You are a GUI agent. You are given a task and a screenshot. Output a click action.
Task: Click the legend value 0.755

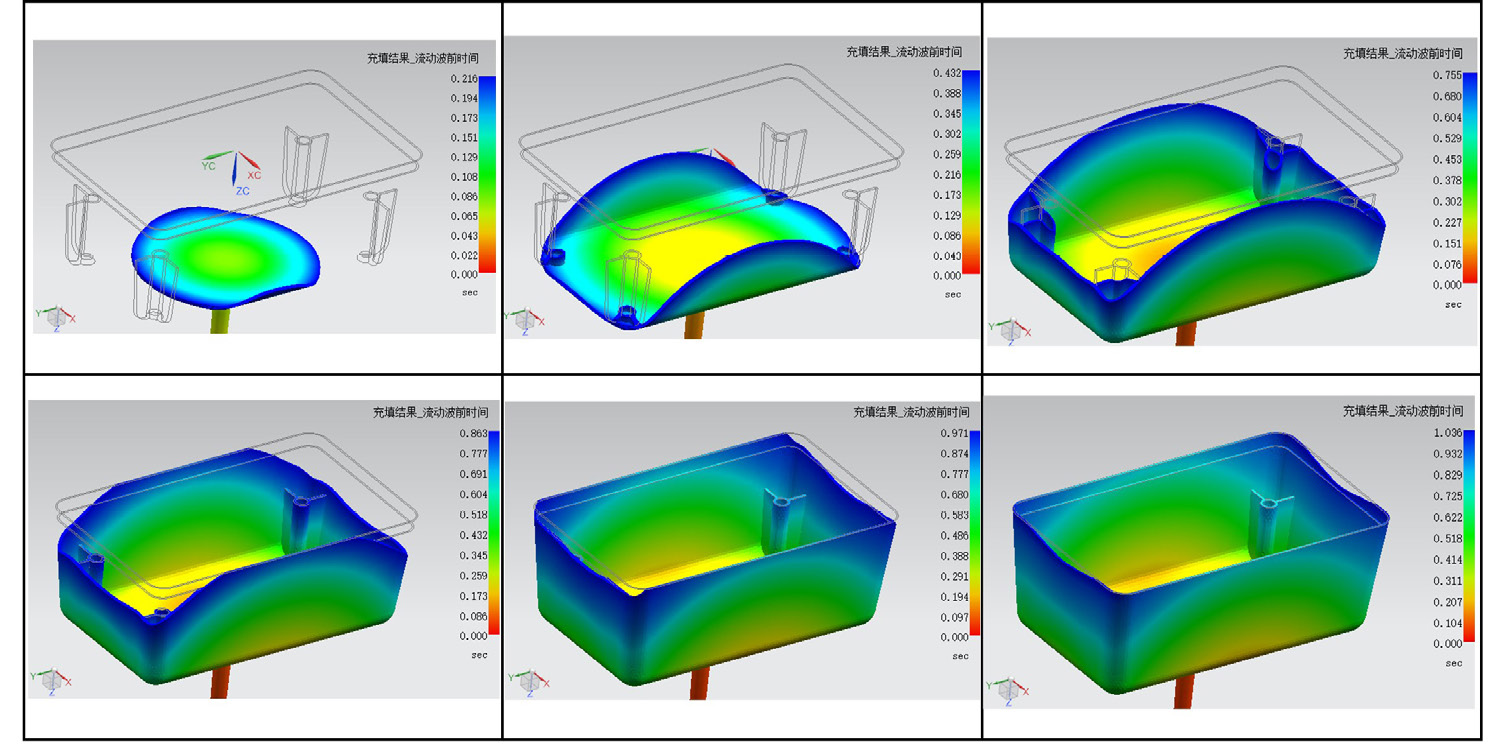click(1447, 76)
